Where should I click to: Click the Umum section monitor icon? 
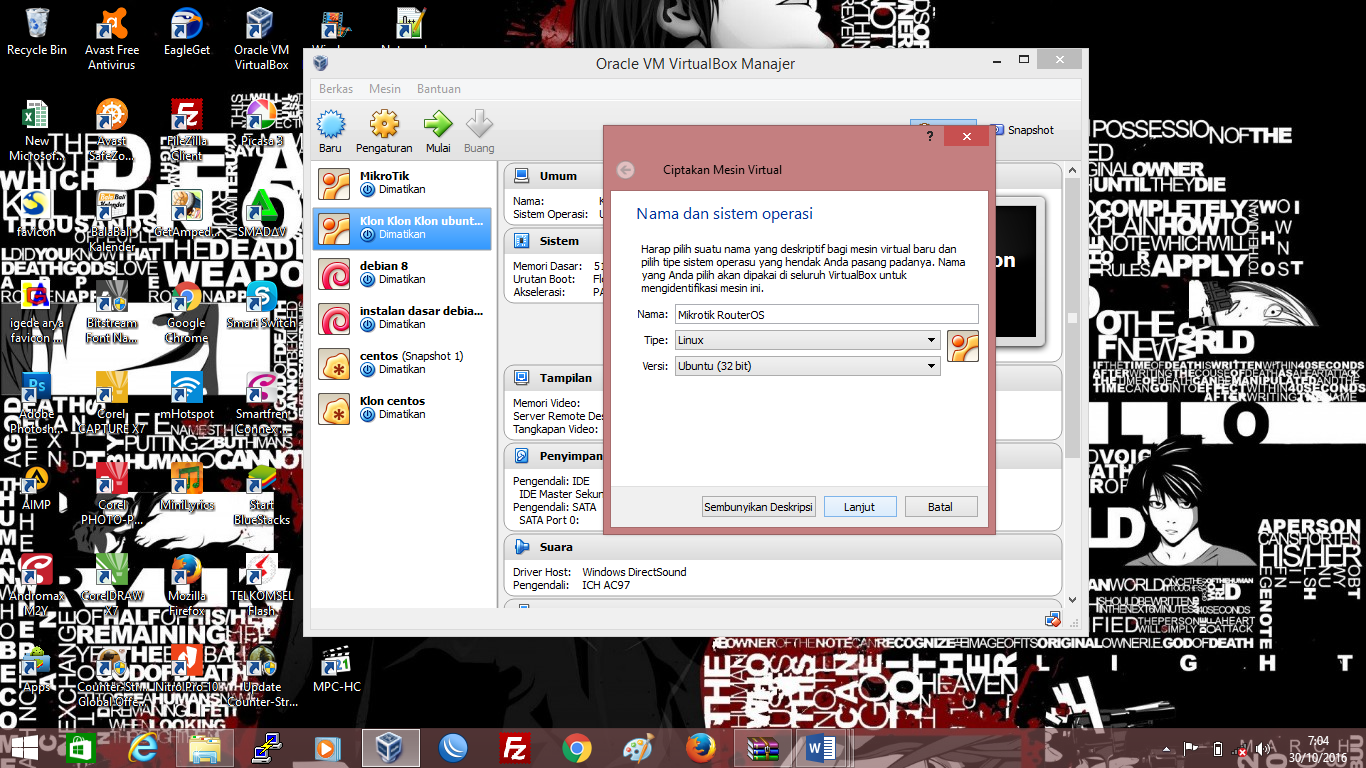click(521, 176)
